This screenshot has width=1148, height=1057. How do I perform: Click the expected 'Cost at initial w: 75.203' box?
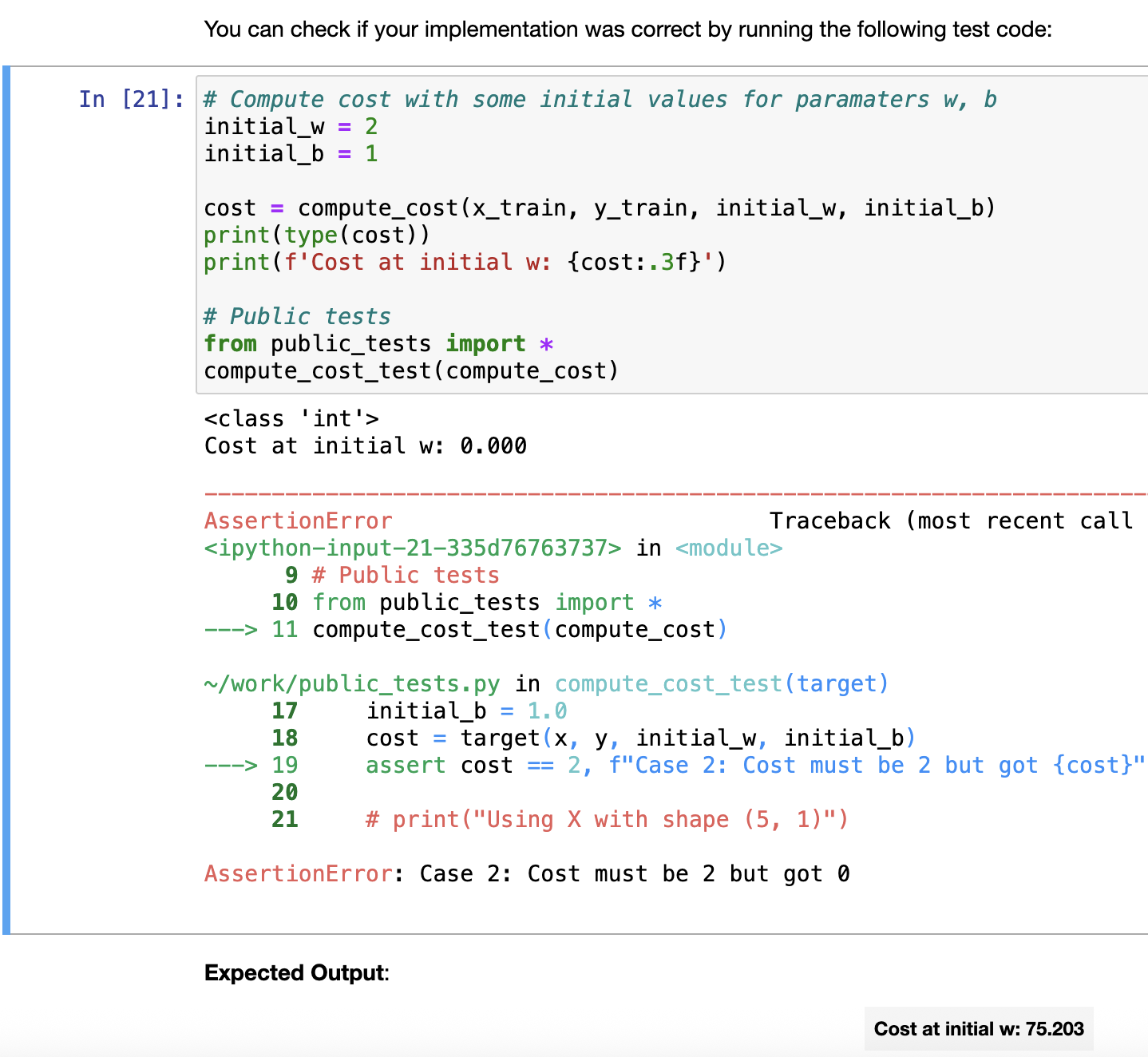click(979, 1028)
